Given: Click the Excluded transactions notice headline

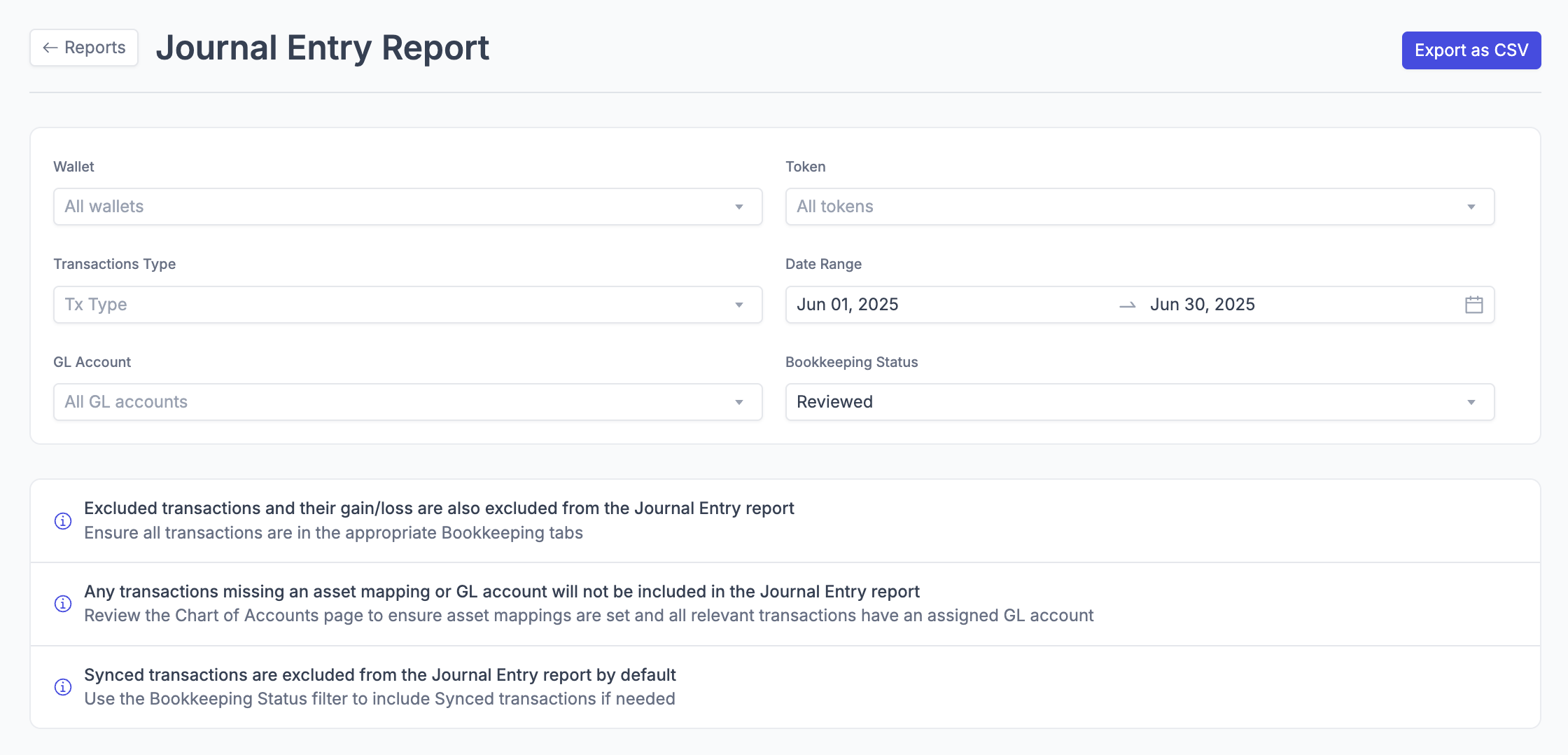Looking at the screenshot, I should [x=439, y=508].
